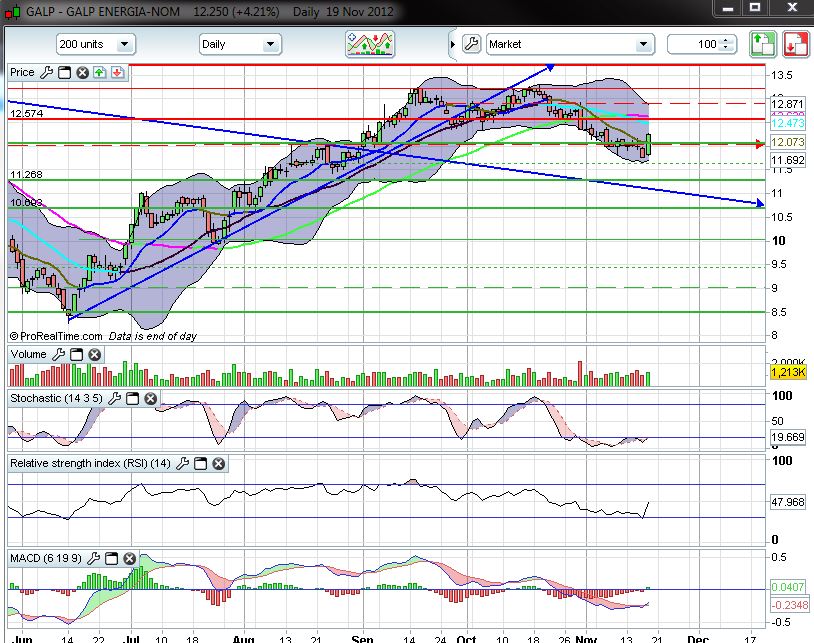Image resolution: width=814 pixels, height=643 pixels.
Task: Click the 12.871 price axis label
Action: pyautogui.click(x=788, y=104)
